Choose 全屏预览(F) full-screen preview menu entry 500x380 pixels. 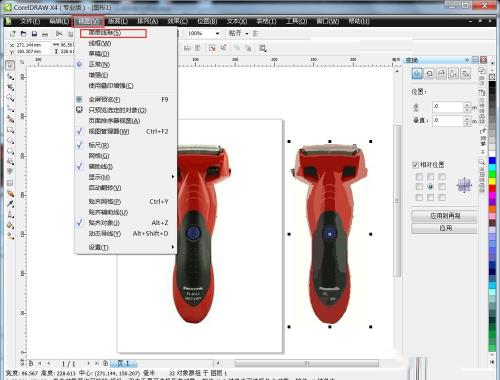pyautogui.click(x=125, y=99)
